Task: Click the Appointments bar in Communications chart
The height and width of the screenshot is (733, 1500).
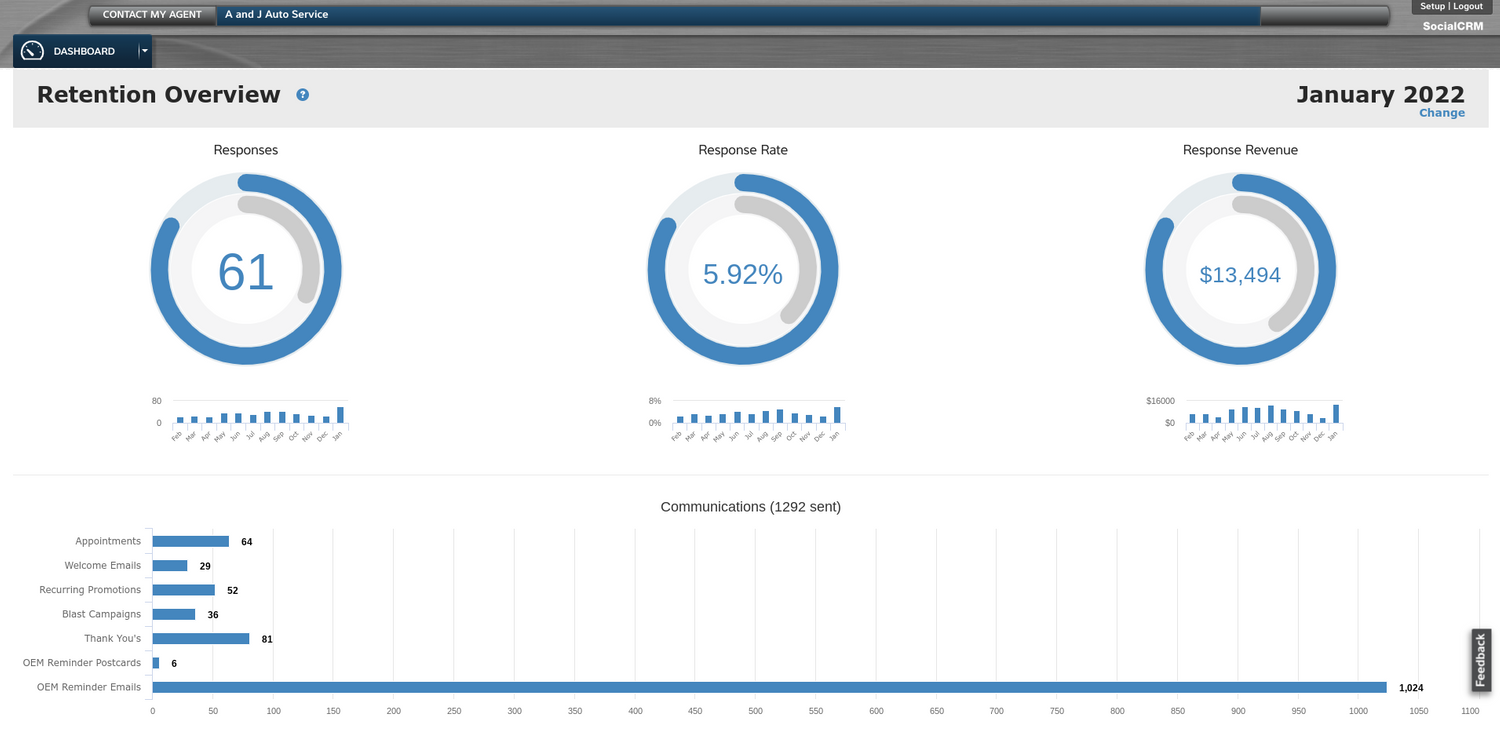Action: coord(190,541)
